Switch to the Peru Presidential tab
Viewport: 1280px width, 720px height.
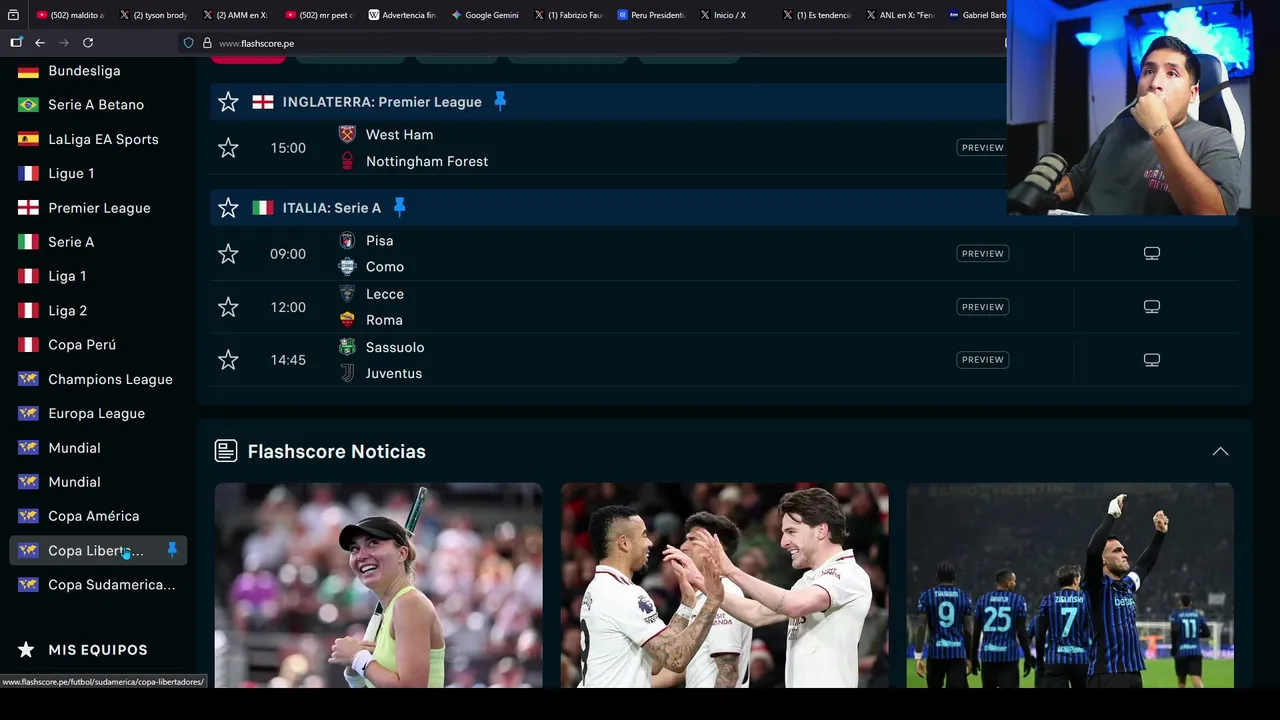click(x=651, y=15)
